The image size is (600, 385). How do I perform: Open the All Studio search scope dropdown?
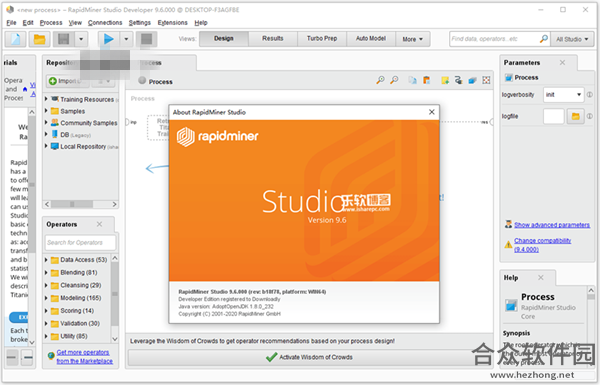click(x=572, y=39)
